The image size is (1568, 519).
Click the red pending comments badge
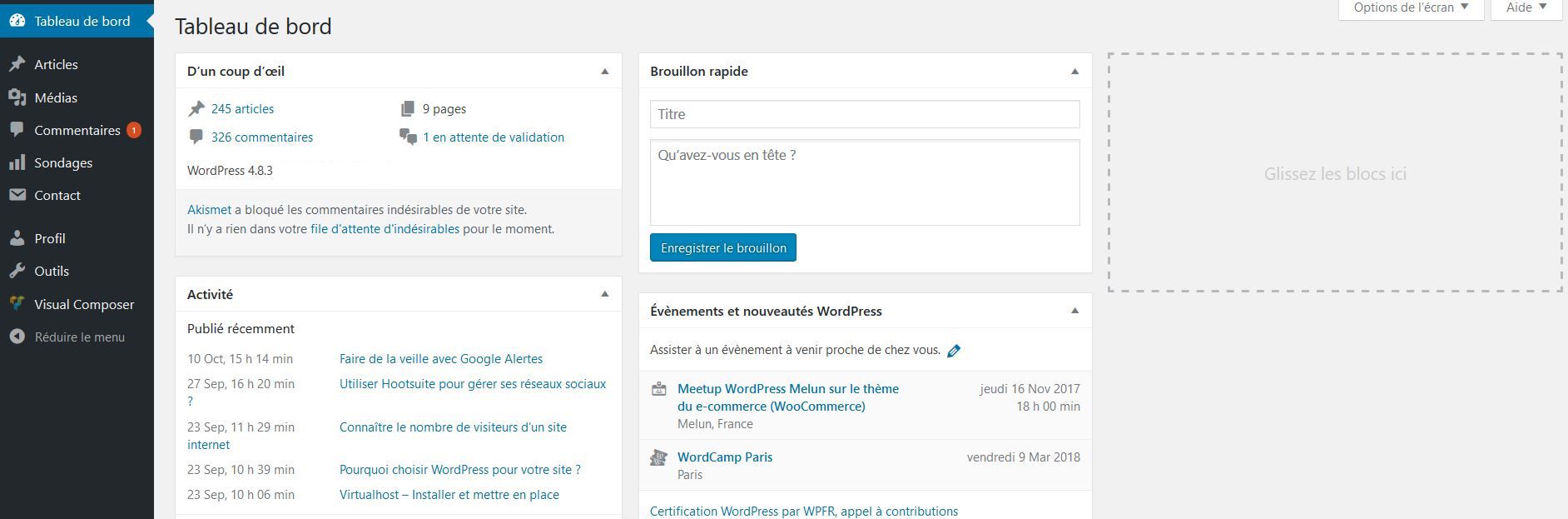134,130
